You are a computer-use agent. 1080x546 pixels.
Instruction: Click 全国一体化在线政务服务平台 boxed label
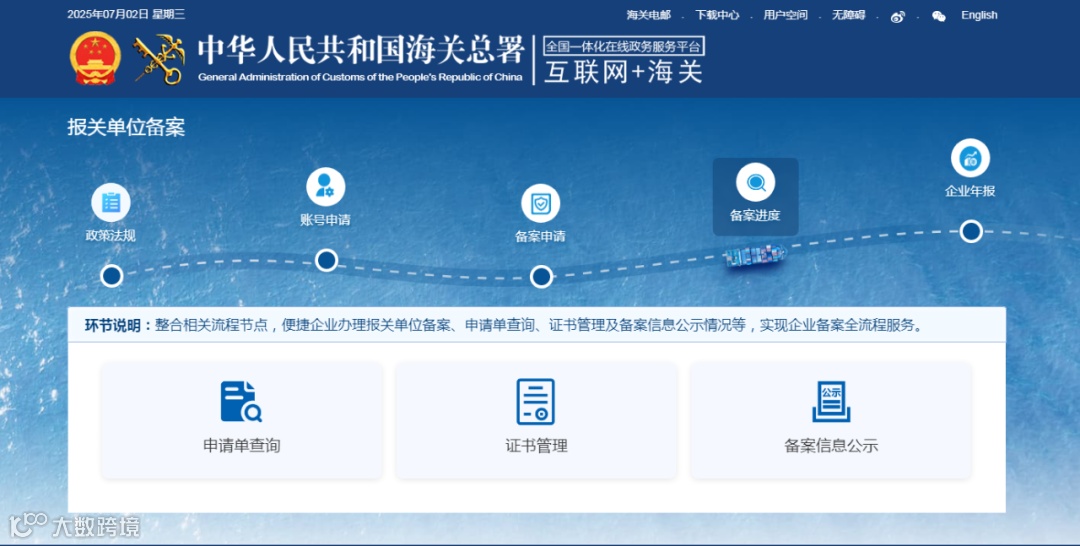pyautogui.click(x=624, y=46)
